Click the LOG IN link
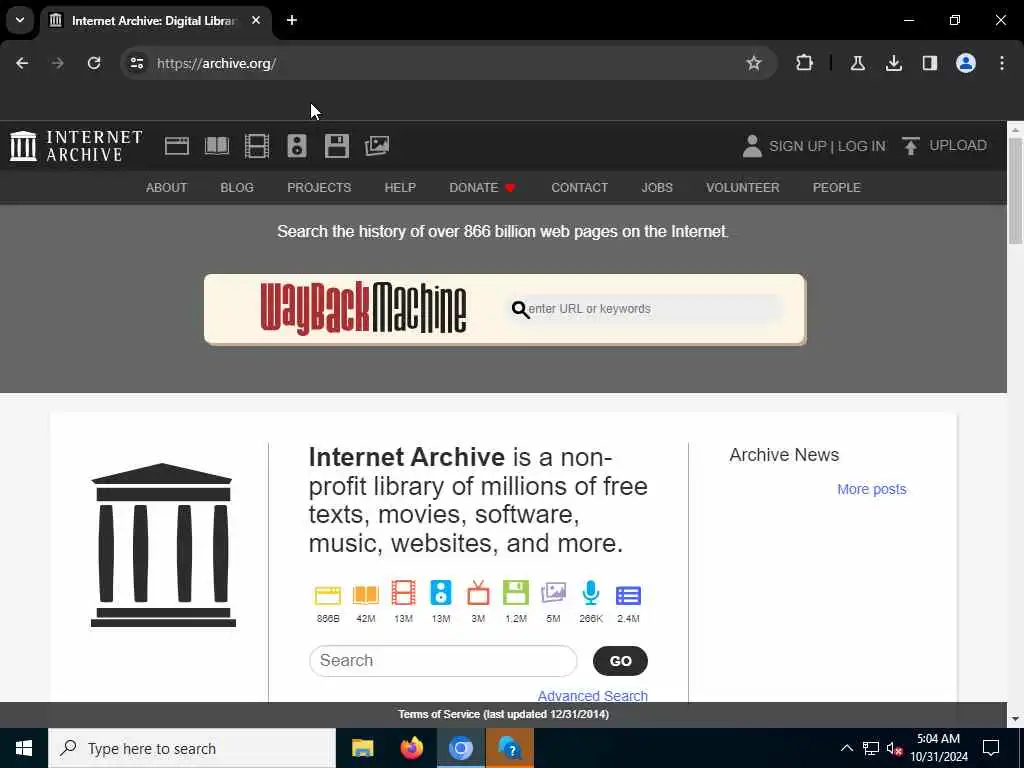This screenshot has height=768, width=1024. (861, 146)
